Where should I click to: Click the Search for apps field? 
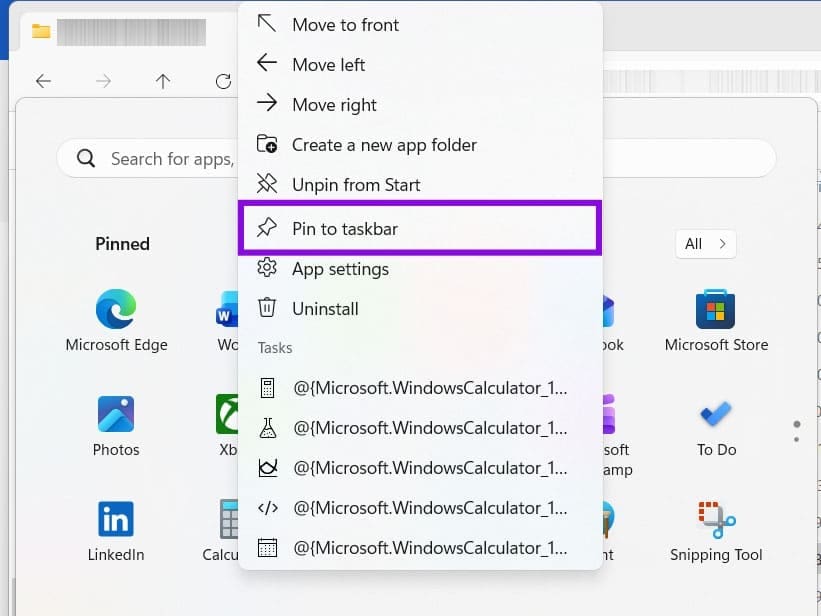pos(416,158)
